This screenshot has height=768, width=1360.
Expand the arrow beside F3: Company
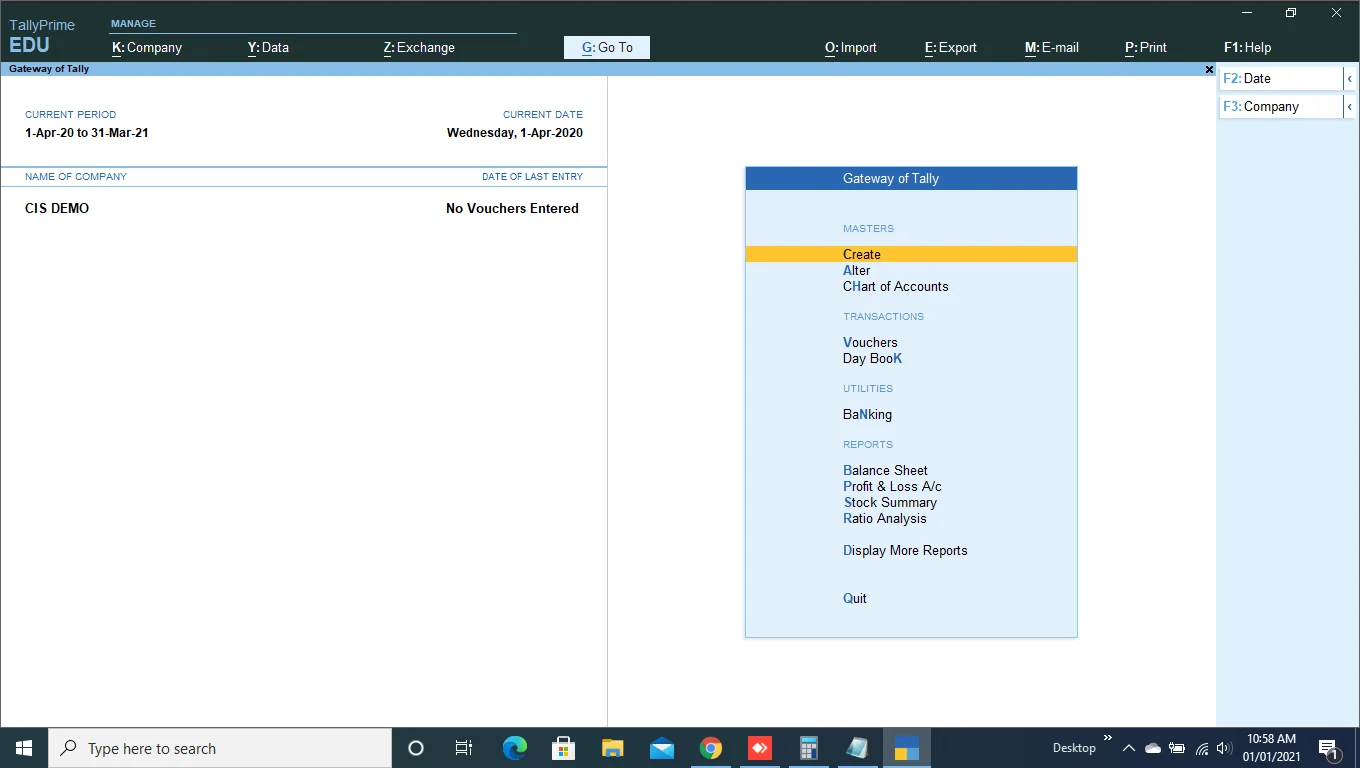(x=1349, y=106)
